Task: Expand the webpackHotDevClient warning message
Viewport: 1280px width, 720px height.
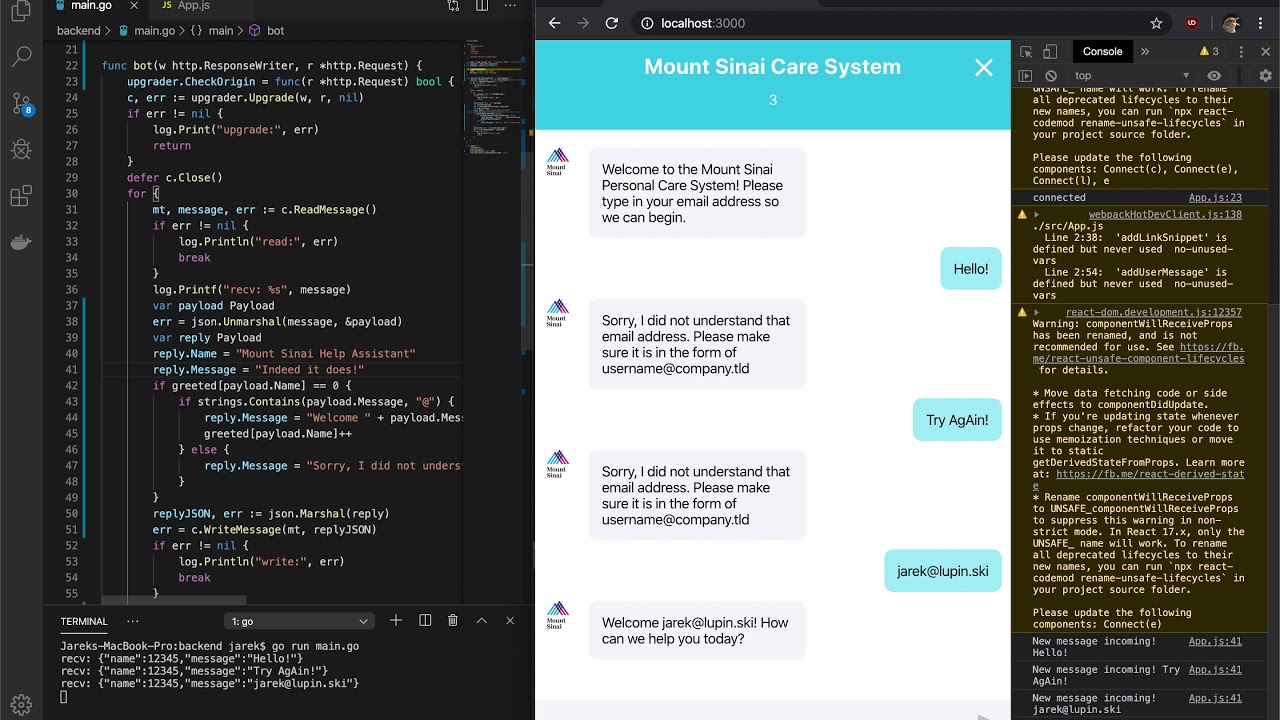Action: [1036, 215]
